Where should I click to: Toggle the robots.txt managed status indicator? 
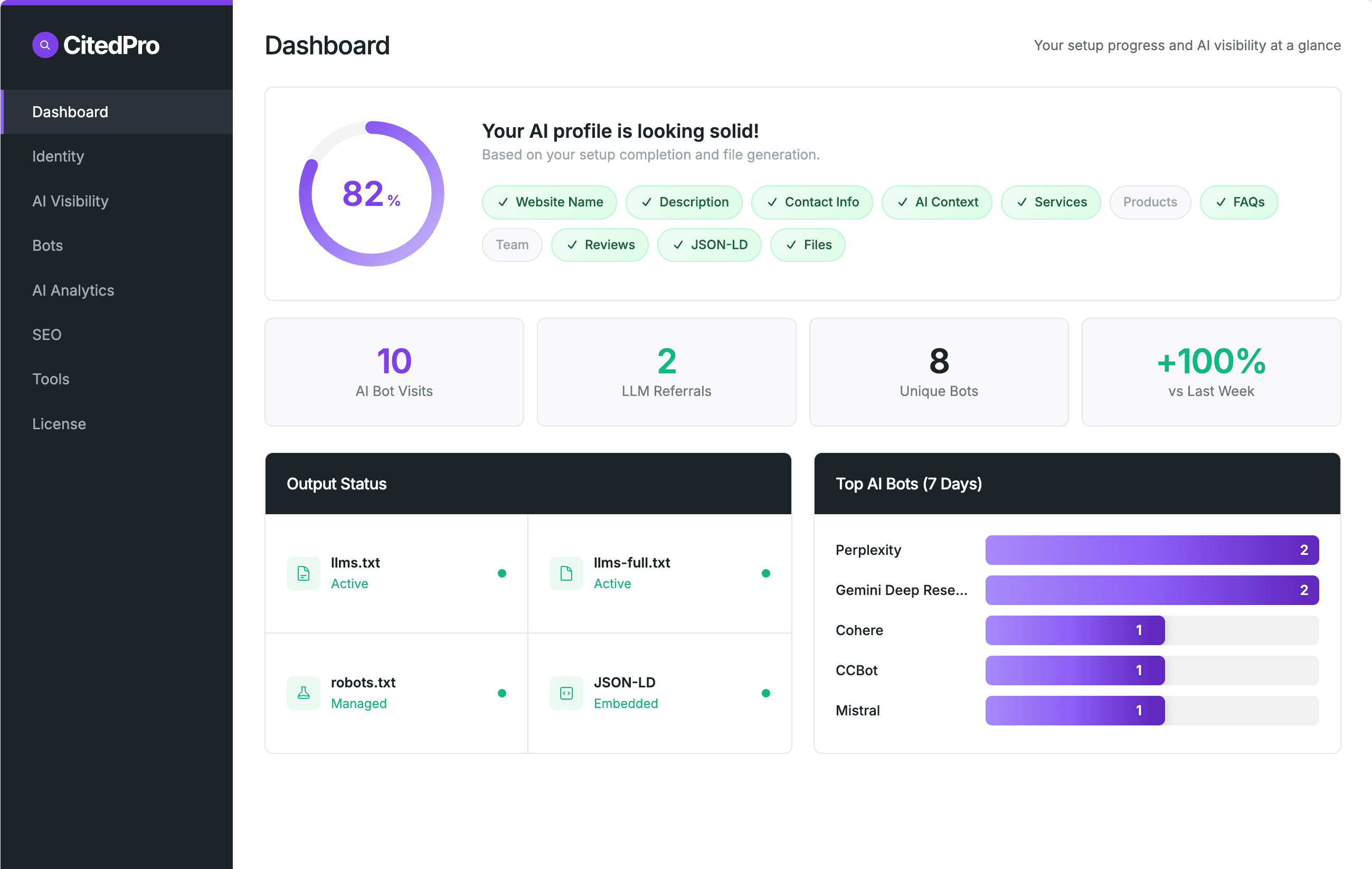pos(502,693)
